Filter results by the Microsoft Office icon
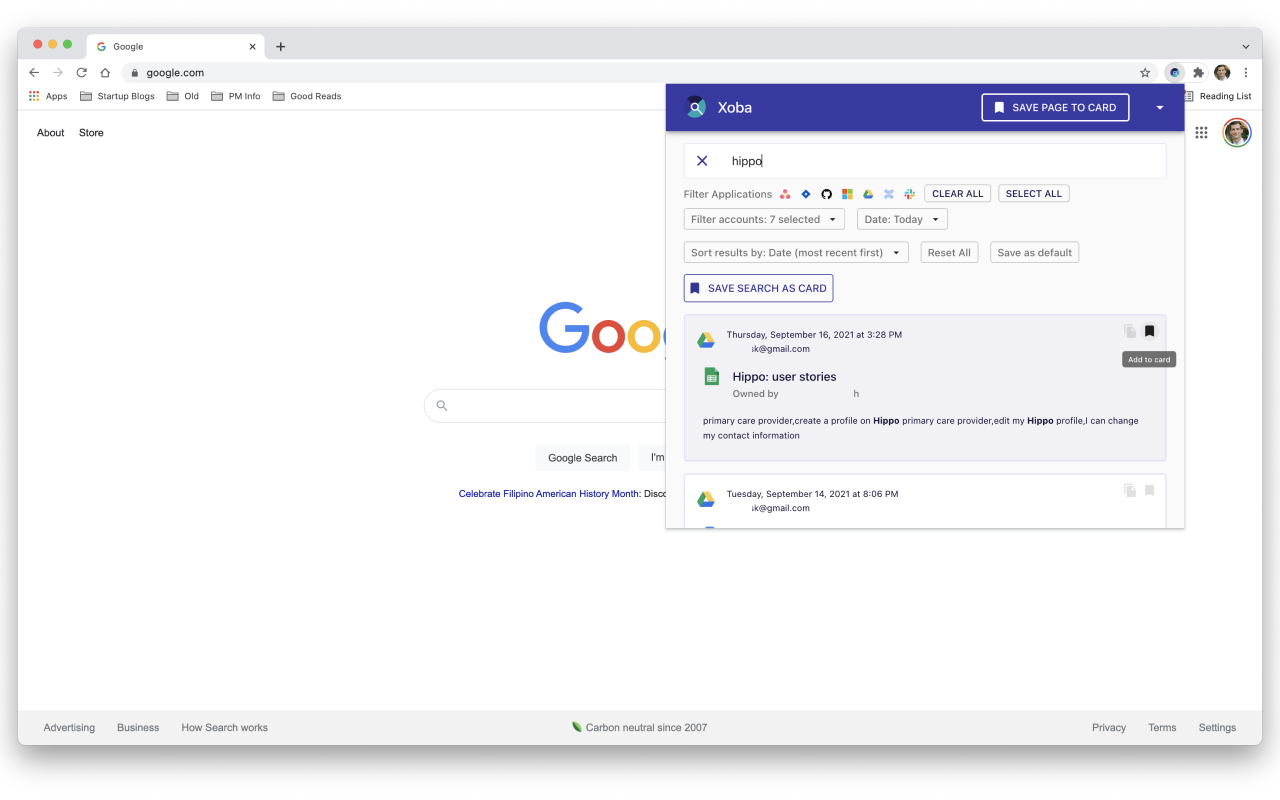This screenshot has height=800, width=1280. [x=847, y=193]
